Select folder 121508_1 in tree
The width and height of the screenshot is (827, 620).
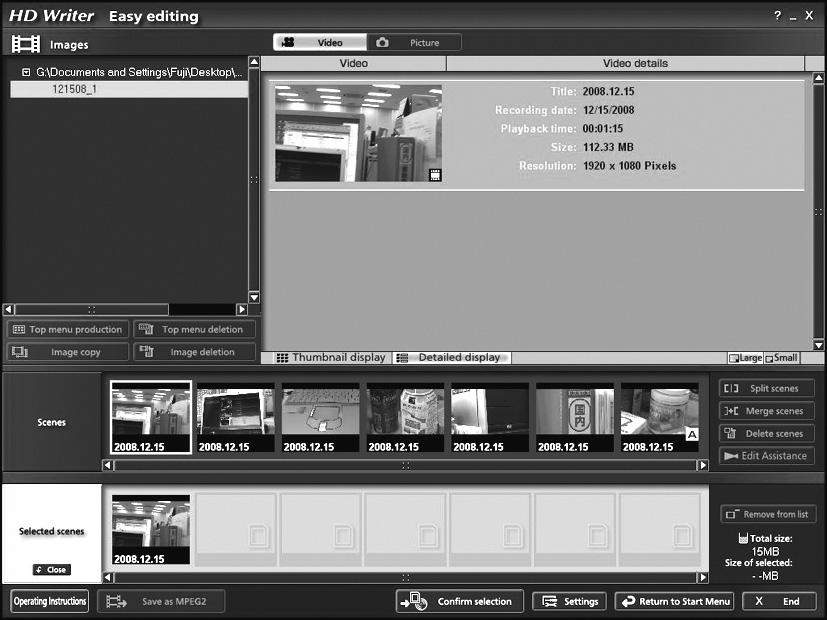(x=129, y=89)
